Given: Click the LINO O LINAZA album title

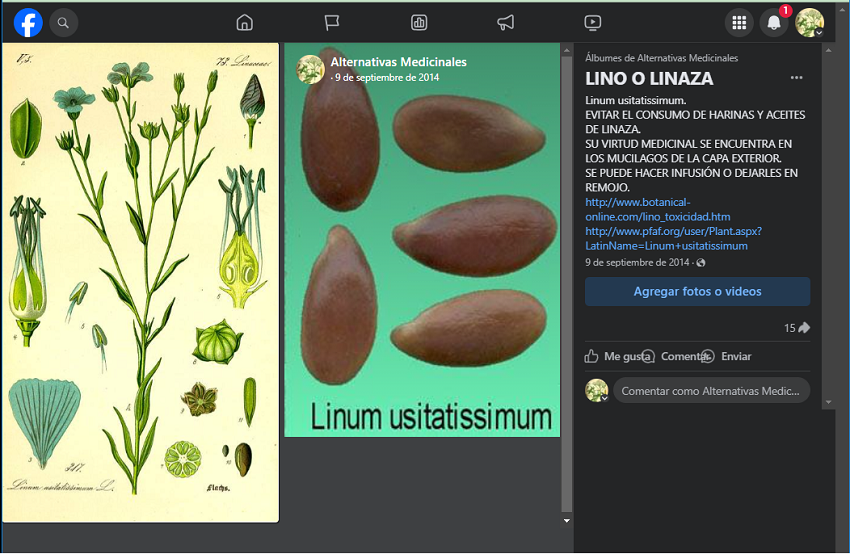Looking at the screenshot, I should pos(649,79).
